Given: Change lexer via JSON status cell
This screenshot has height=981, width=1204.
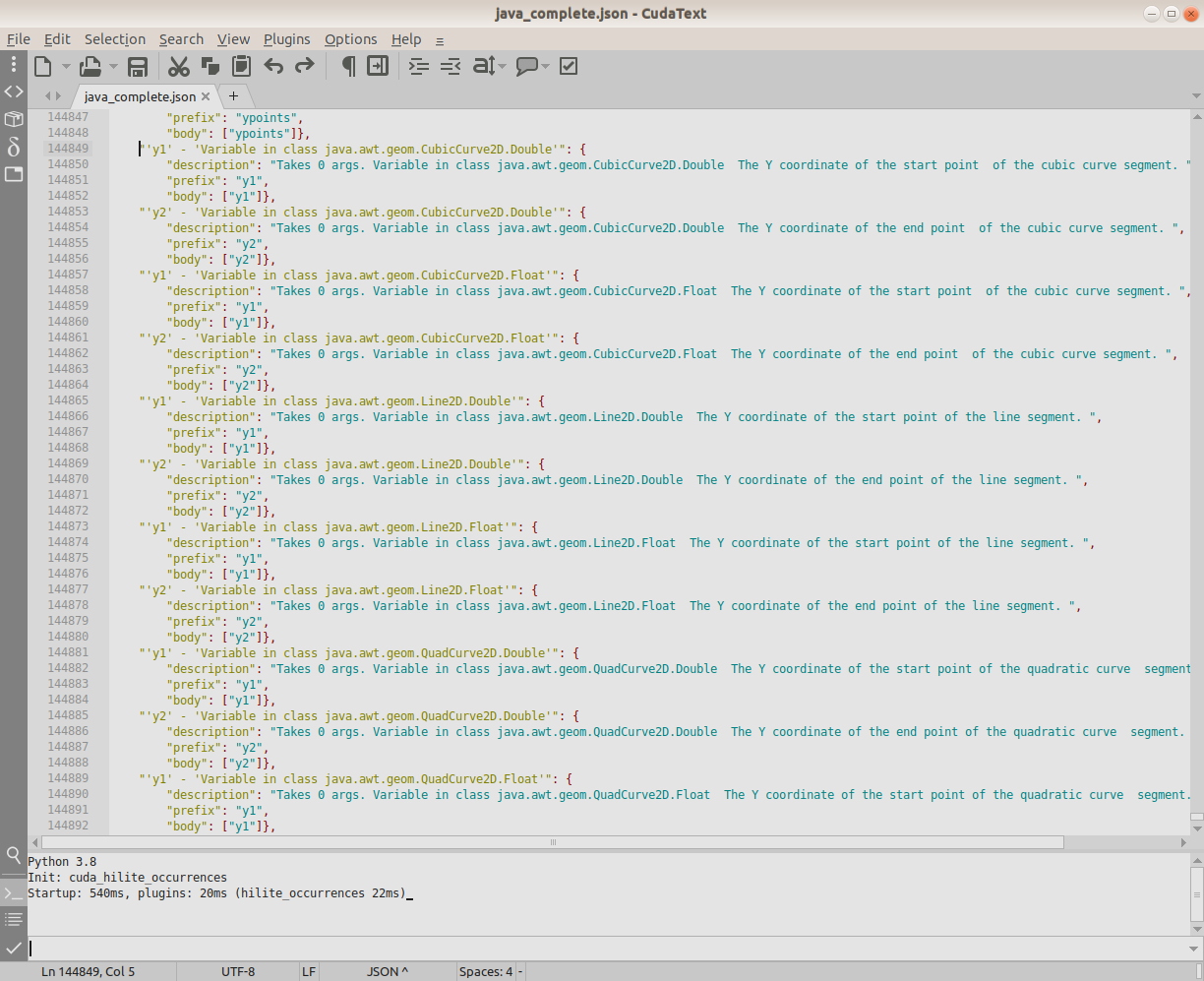Looking at the screenshot, I should [x=387, y=971].
